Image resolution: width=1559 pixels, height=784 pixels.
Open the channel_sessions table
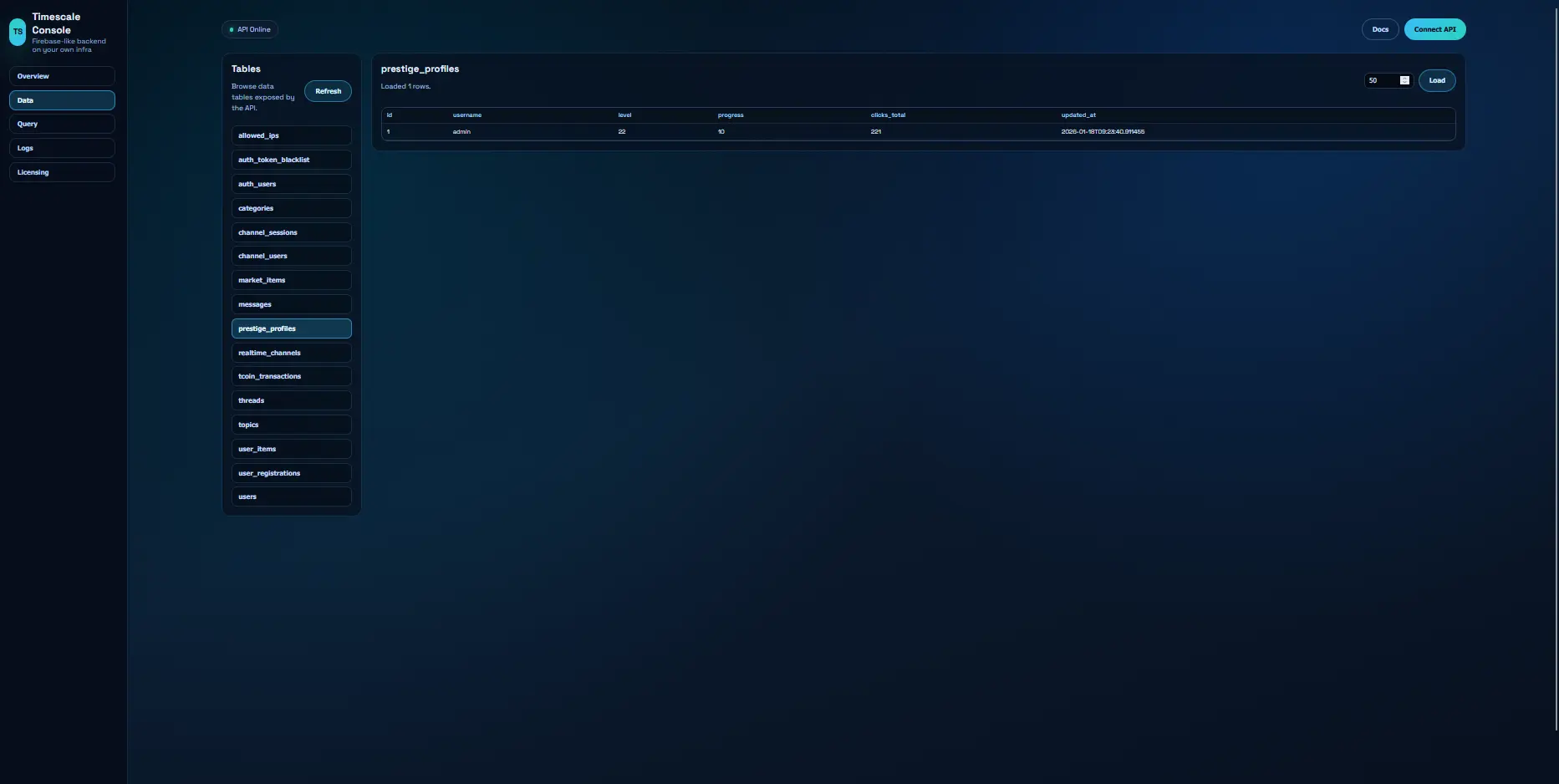click(x=291, y=232)
